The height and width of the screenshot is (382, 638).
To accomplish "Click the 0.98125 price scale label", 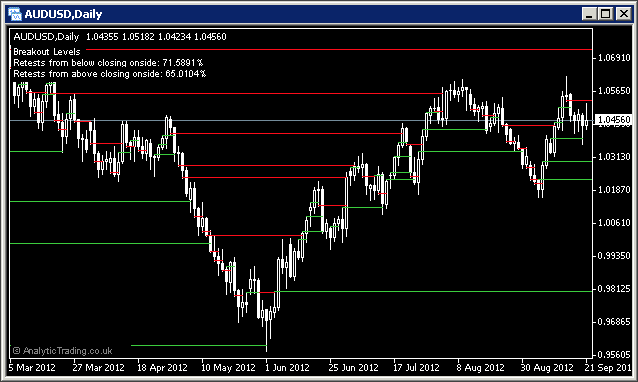I will [x=614, y=289].
